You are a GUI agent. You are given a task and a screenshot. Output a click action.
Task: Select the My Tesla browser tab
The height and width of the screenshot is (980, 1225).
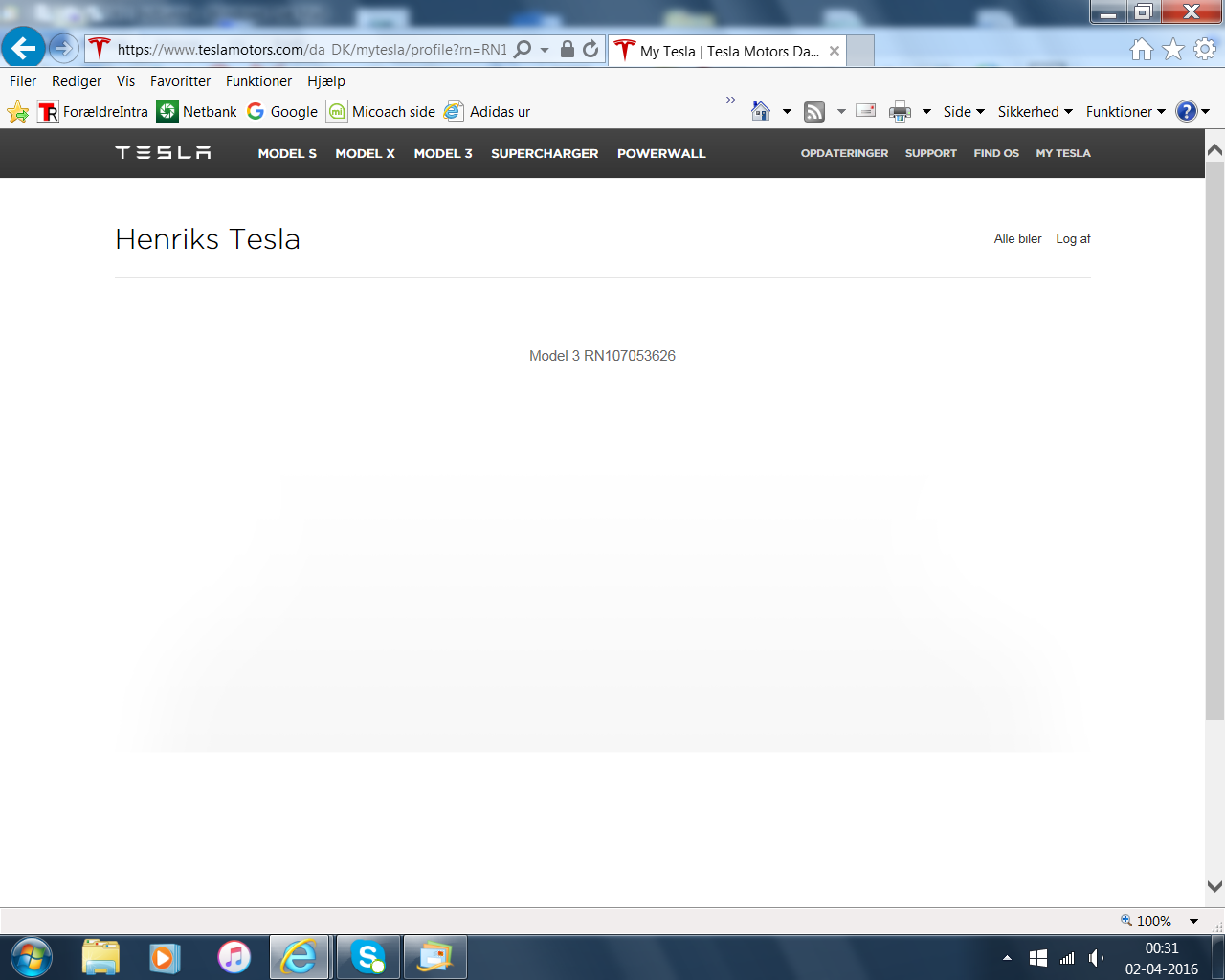[727, 51]
